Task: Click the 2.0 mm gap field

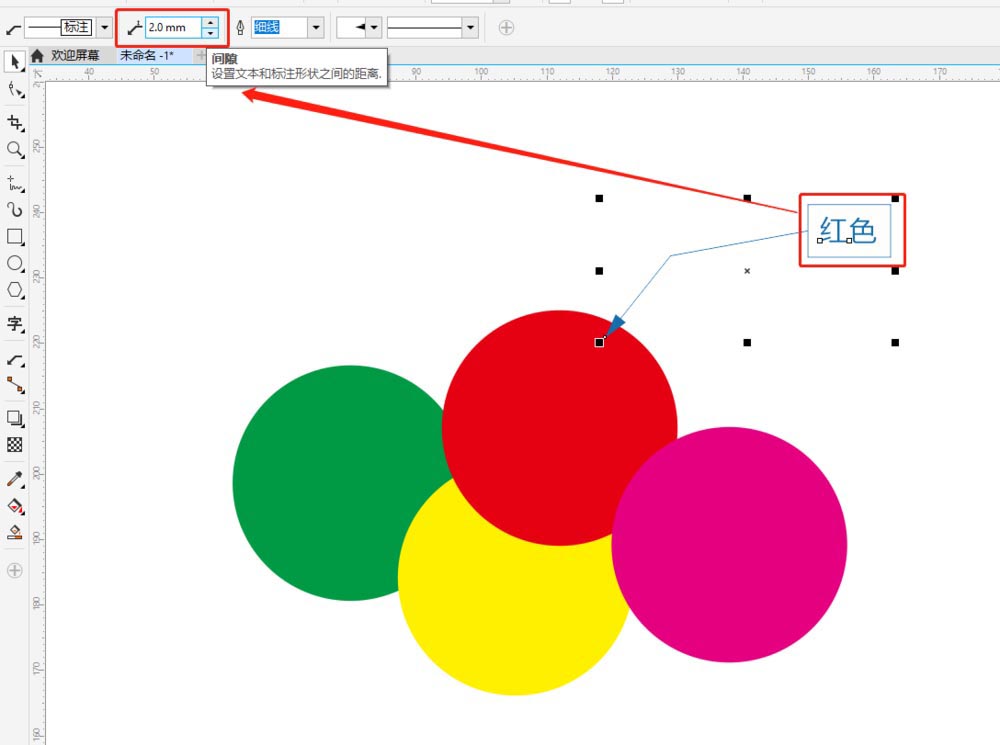Action: point(173,27)
